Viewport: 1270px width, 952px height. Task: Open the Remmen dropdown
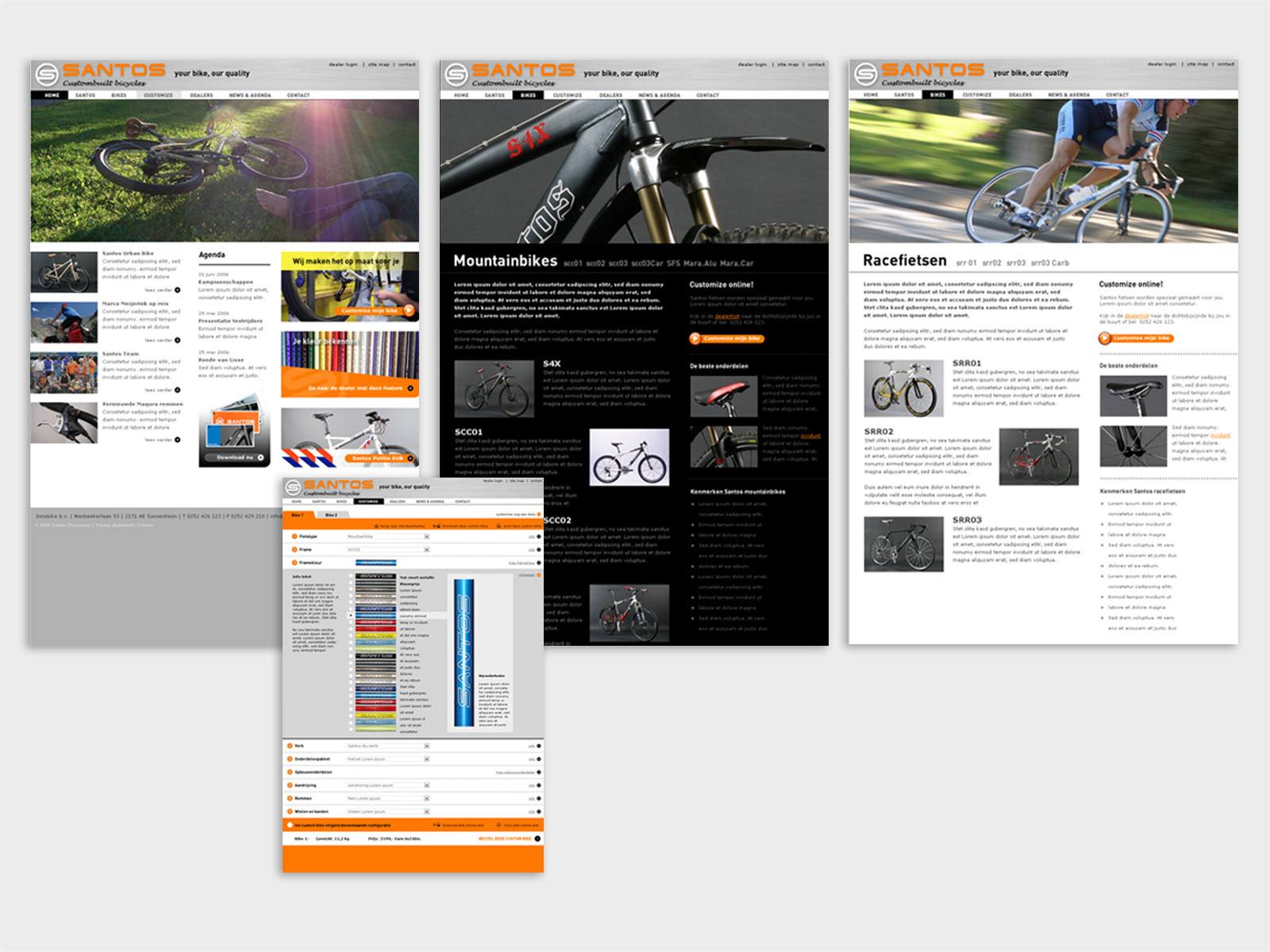[387, 798]
